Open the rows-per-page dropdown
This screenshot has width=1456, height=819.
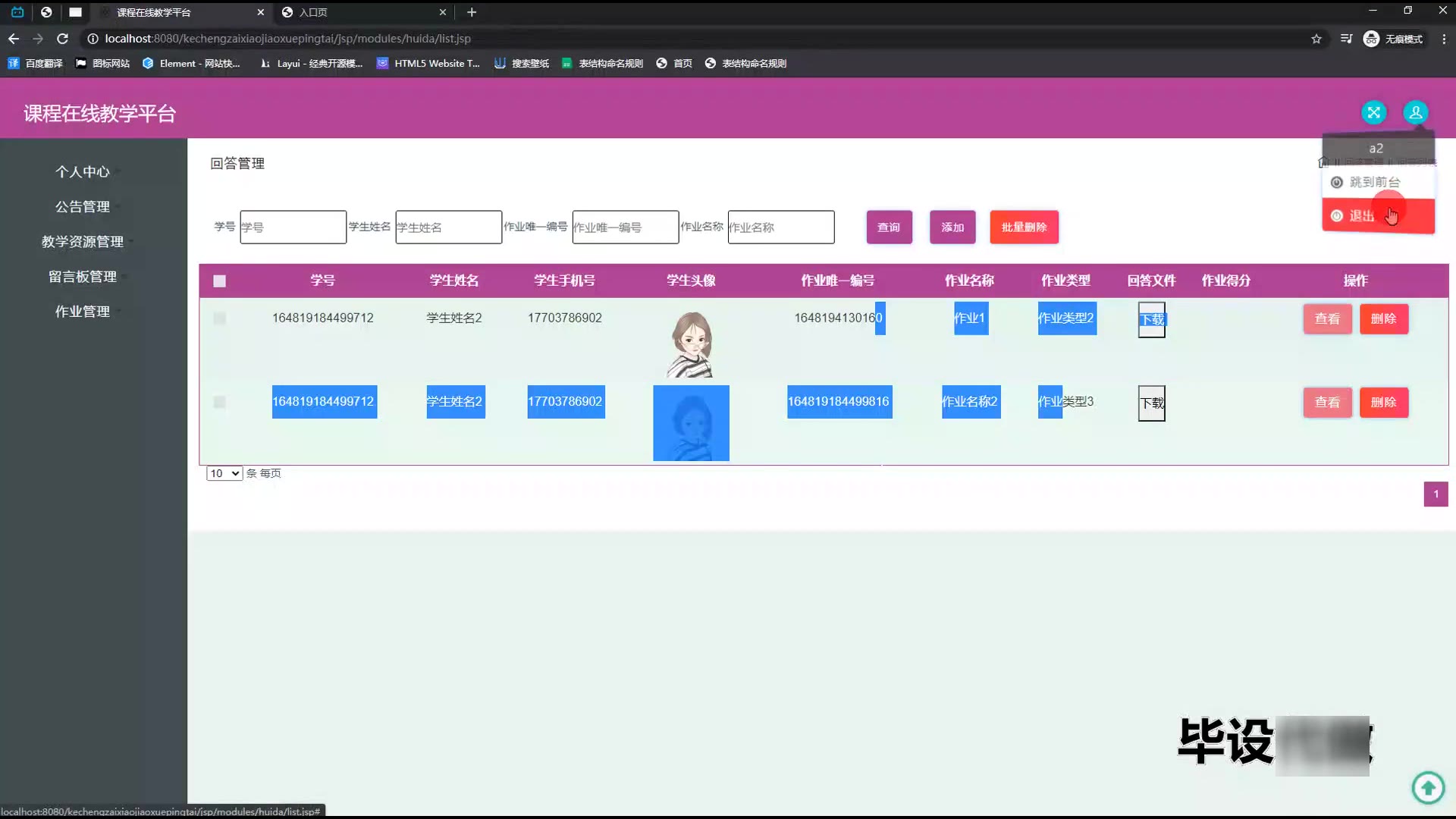[224, 473]
